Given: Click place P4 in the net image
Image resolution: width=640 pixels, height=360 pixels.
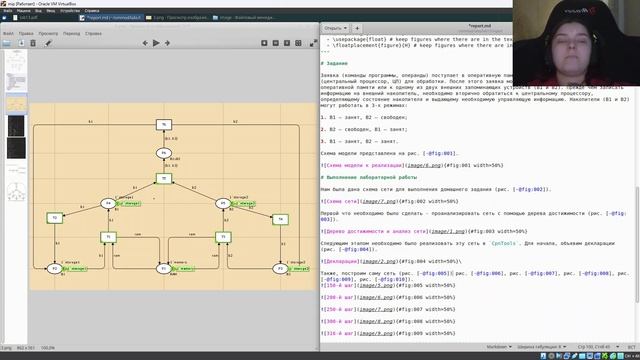Looking at the screenshot, I should click(108, 203).
